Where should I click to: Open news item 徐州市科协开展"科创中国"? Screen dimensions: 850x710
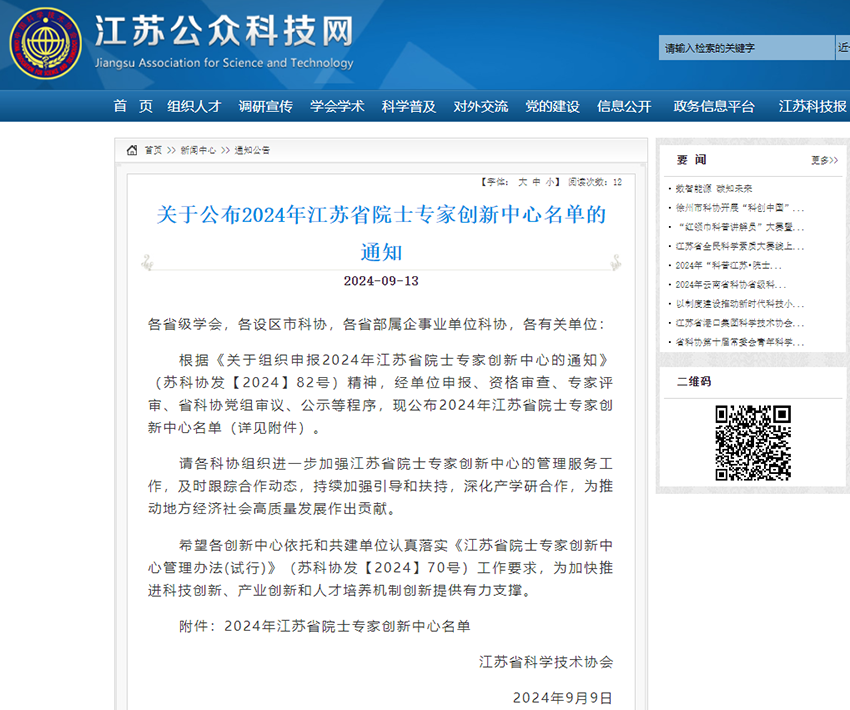click(739, 208)
